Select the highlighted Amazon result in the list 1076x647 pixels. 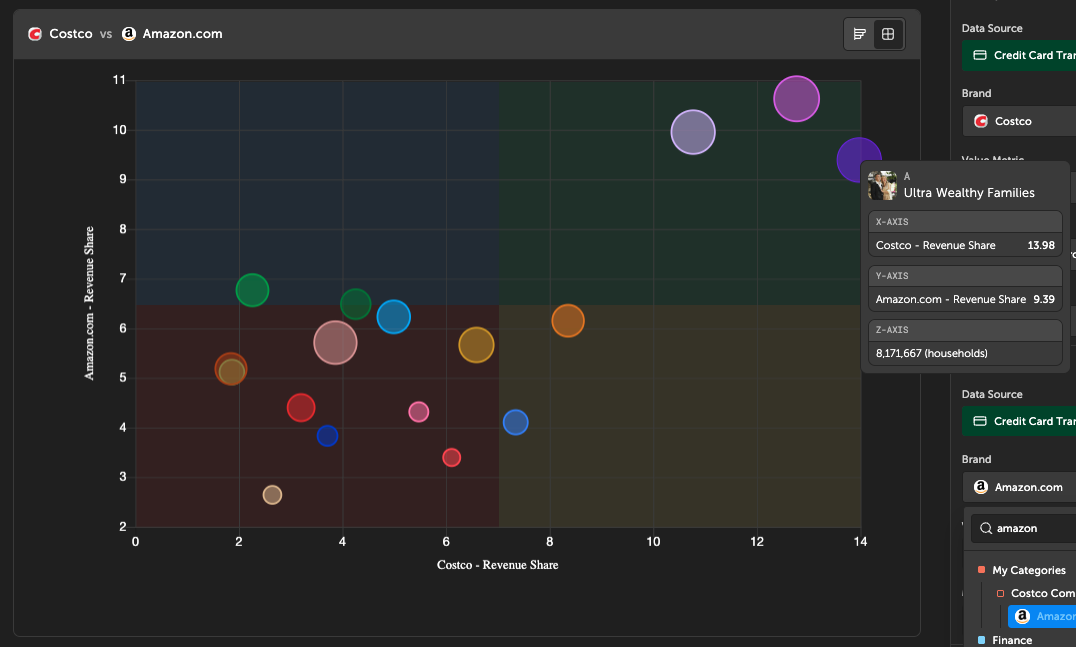[x=1042, y=616]
